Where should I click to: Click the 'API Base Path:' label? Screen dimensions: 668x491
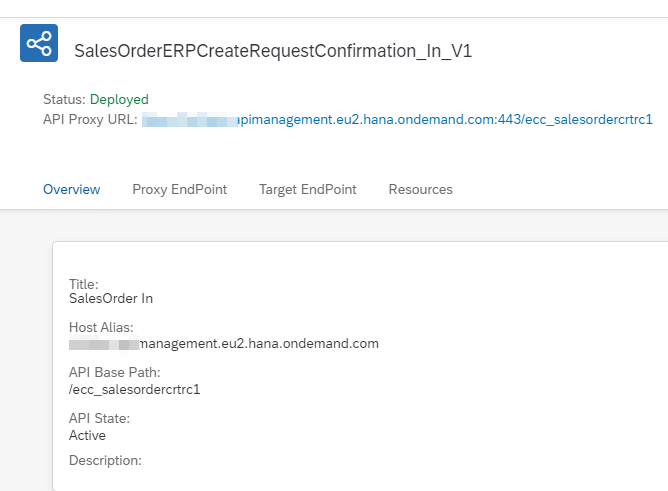click(x=114, y=373)
